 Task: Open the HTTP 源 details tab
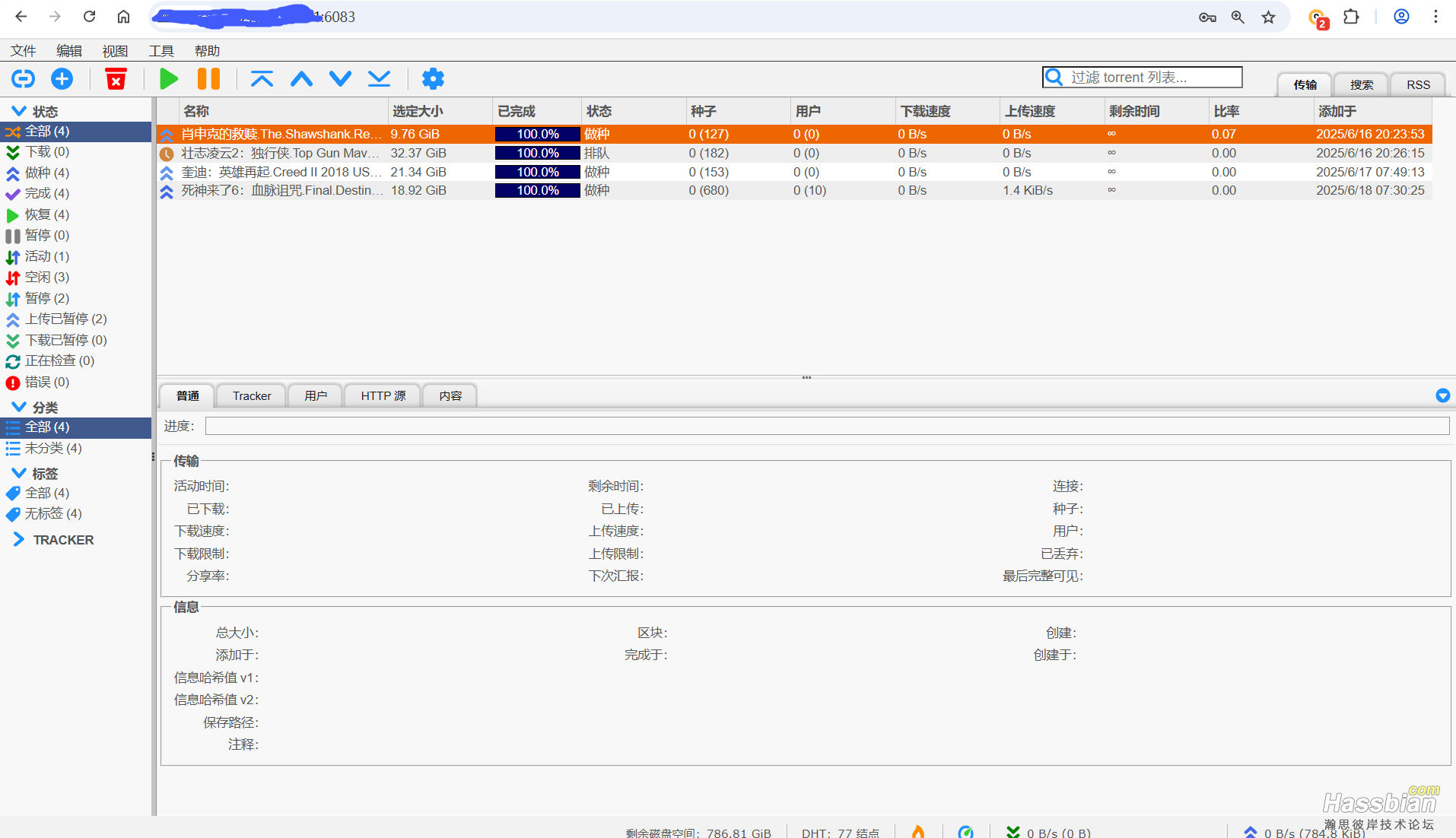[x=383, y=395]
